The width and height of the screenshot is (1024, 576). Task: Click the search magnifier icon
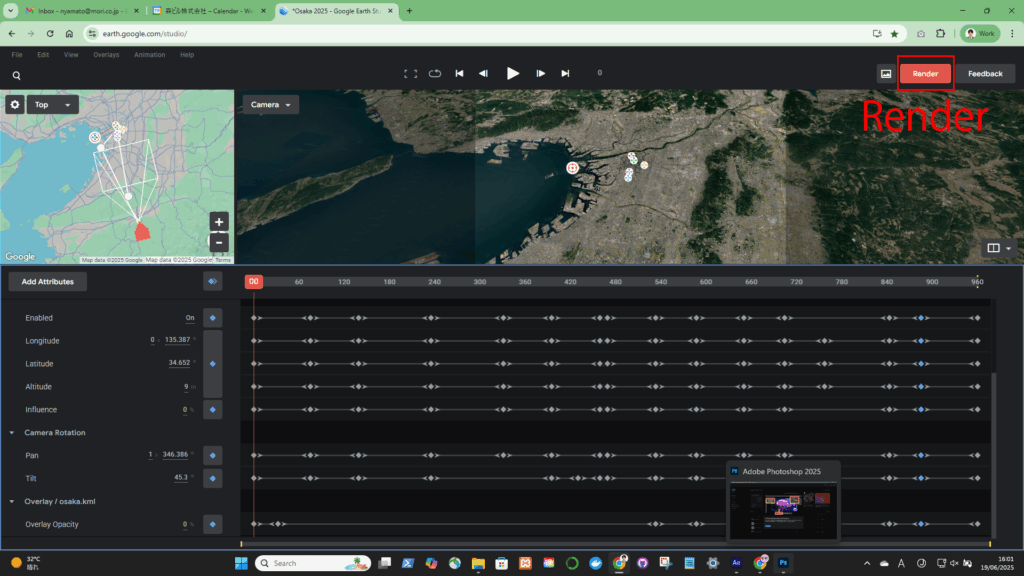coord(17,75)
